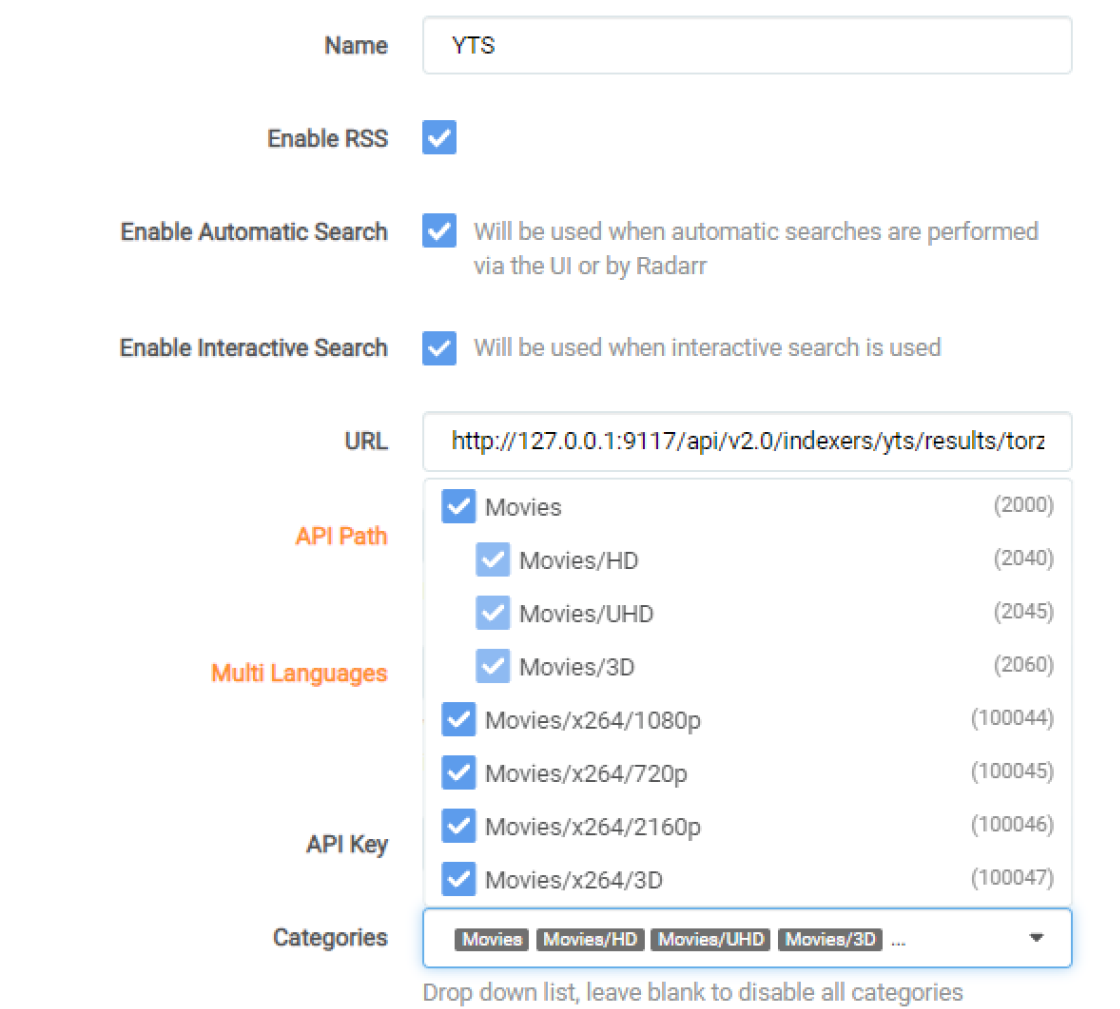Toggle off the Movies/3D category
The image size is (1120, 1009).
(x=493, y=666)
